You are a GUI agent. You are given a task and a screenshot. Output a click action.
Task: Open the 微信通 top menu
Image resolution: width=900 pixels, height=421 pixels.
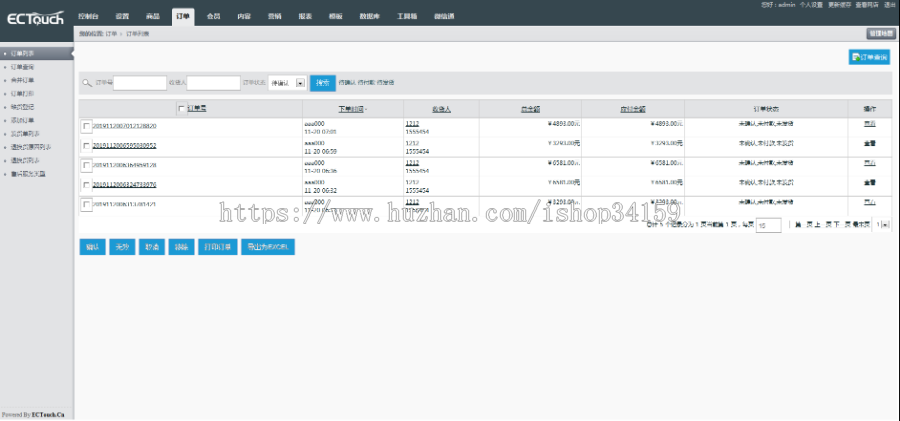tap(444, 17)
